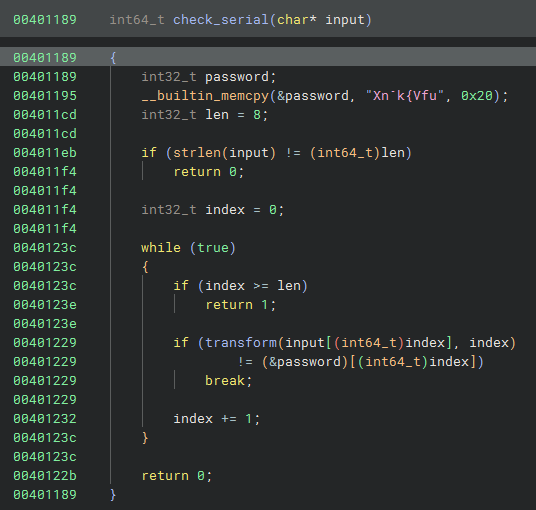Click the len variable in declaration
The width and height of the screenshot is (536, 510).
[217, 115]
